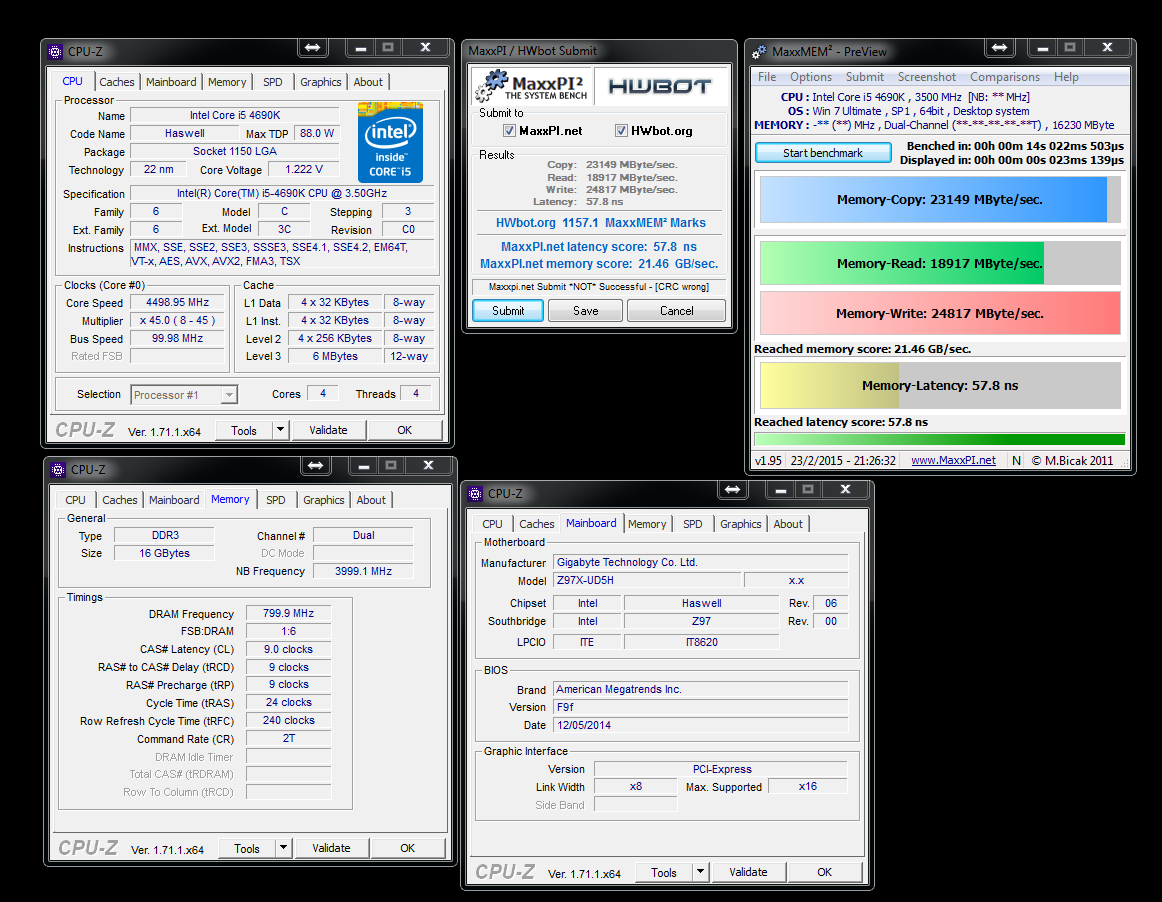The image size is (1162, 902).
Task: Click Start benchmark button
Action: 823,153
